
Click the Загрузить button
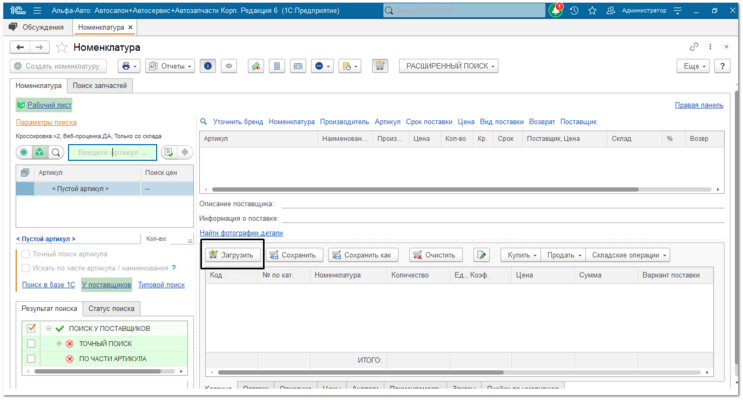point(233,255)
